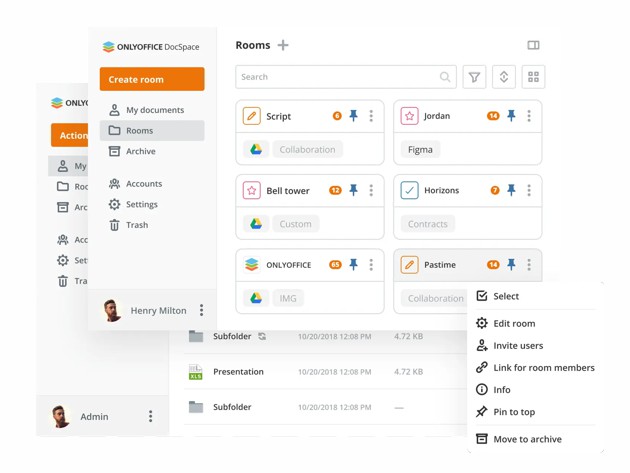This screenshot has width=630, height=473.
Task: Click the Jordan room star icon
Action: tap(409, 116)
